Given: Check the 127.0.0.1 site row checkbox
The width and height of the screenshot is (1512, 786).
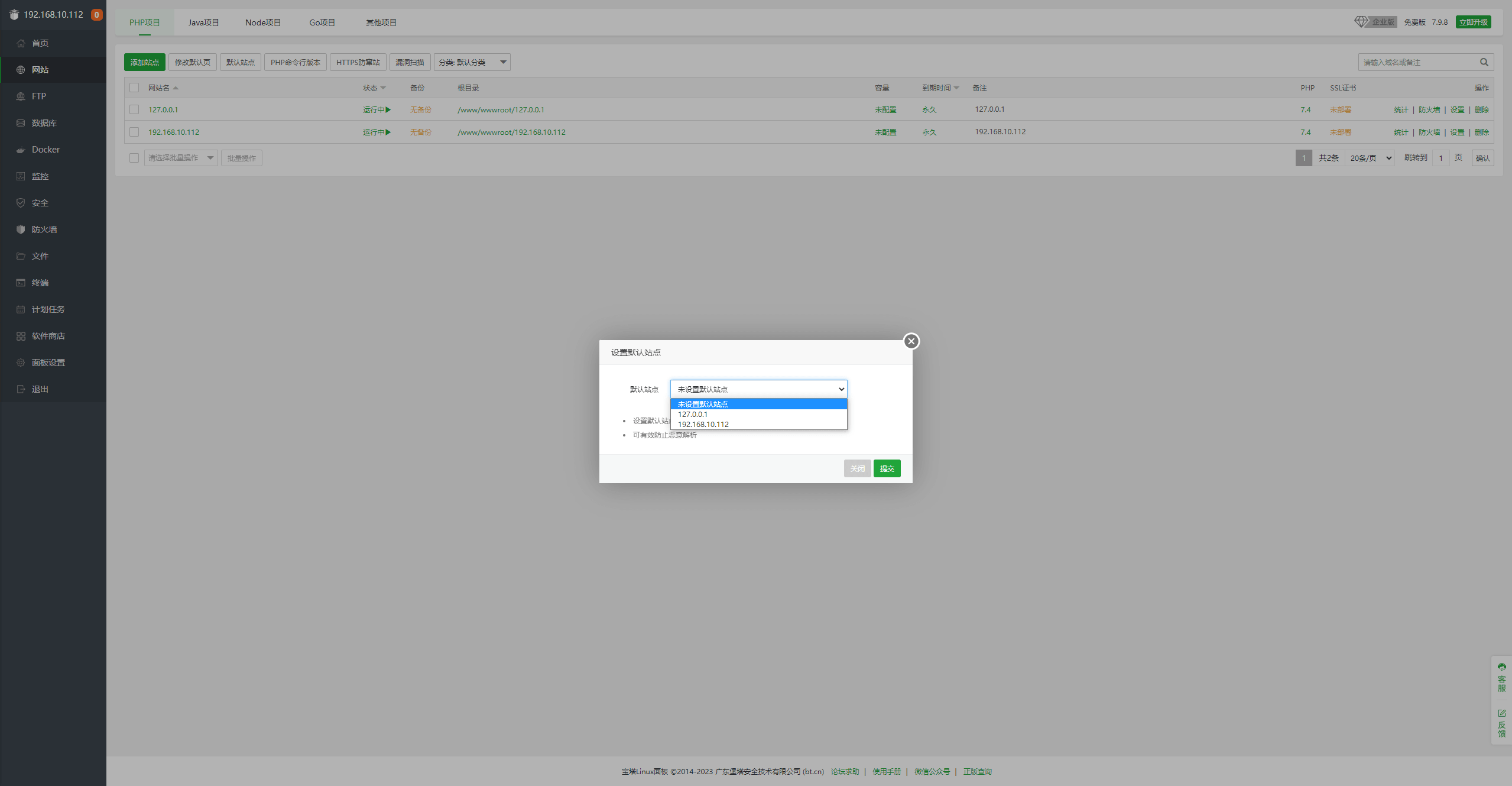Looking at the screenshot, I should point(134,109).
